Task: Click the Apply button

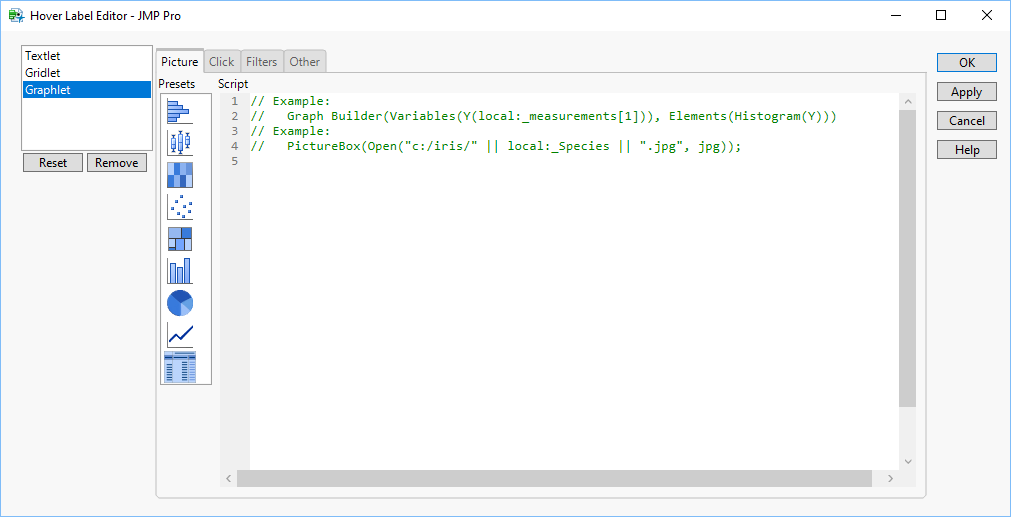Action: click(x=967, y=92)
